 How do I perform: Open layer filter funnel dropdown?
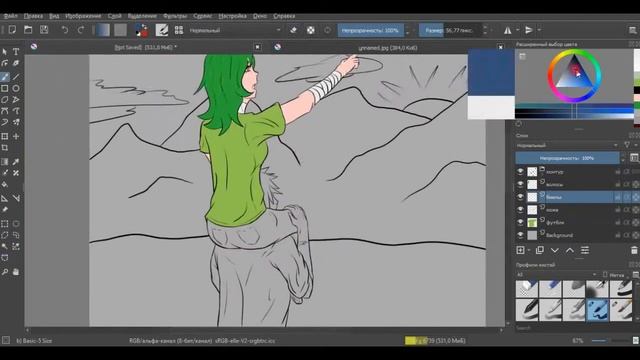(627, 145)
